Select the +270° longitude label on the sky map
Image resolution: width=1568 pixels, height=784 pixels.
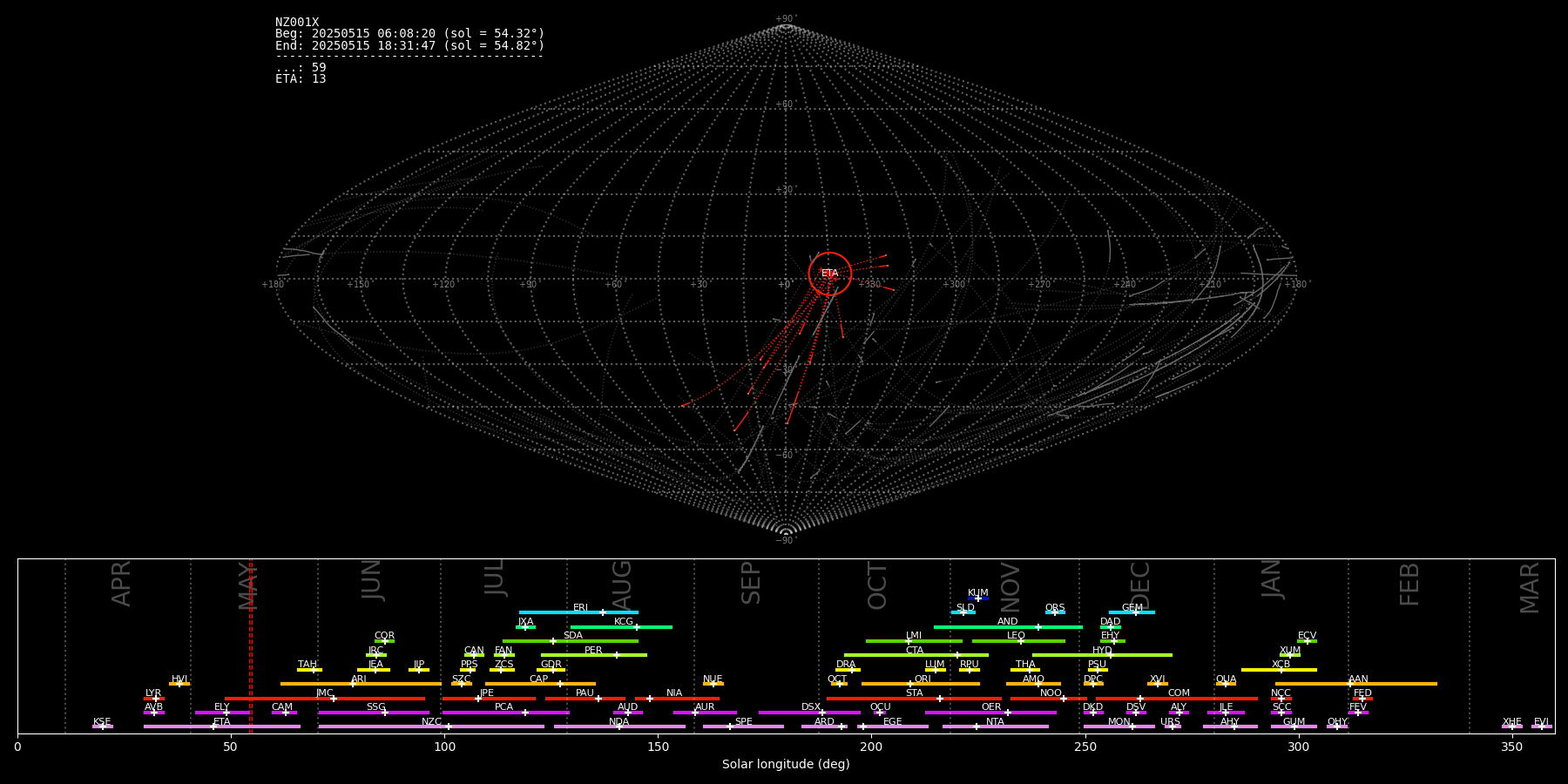tap(1040, 285)
